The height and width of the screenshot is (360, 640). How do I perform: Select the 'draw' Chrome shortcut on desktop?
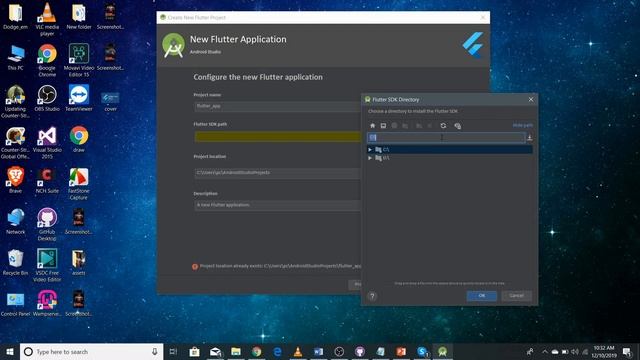(x=79, y=139)
